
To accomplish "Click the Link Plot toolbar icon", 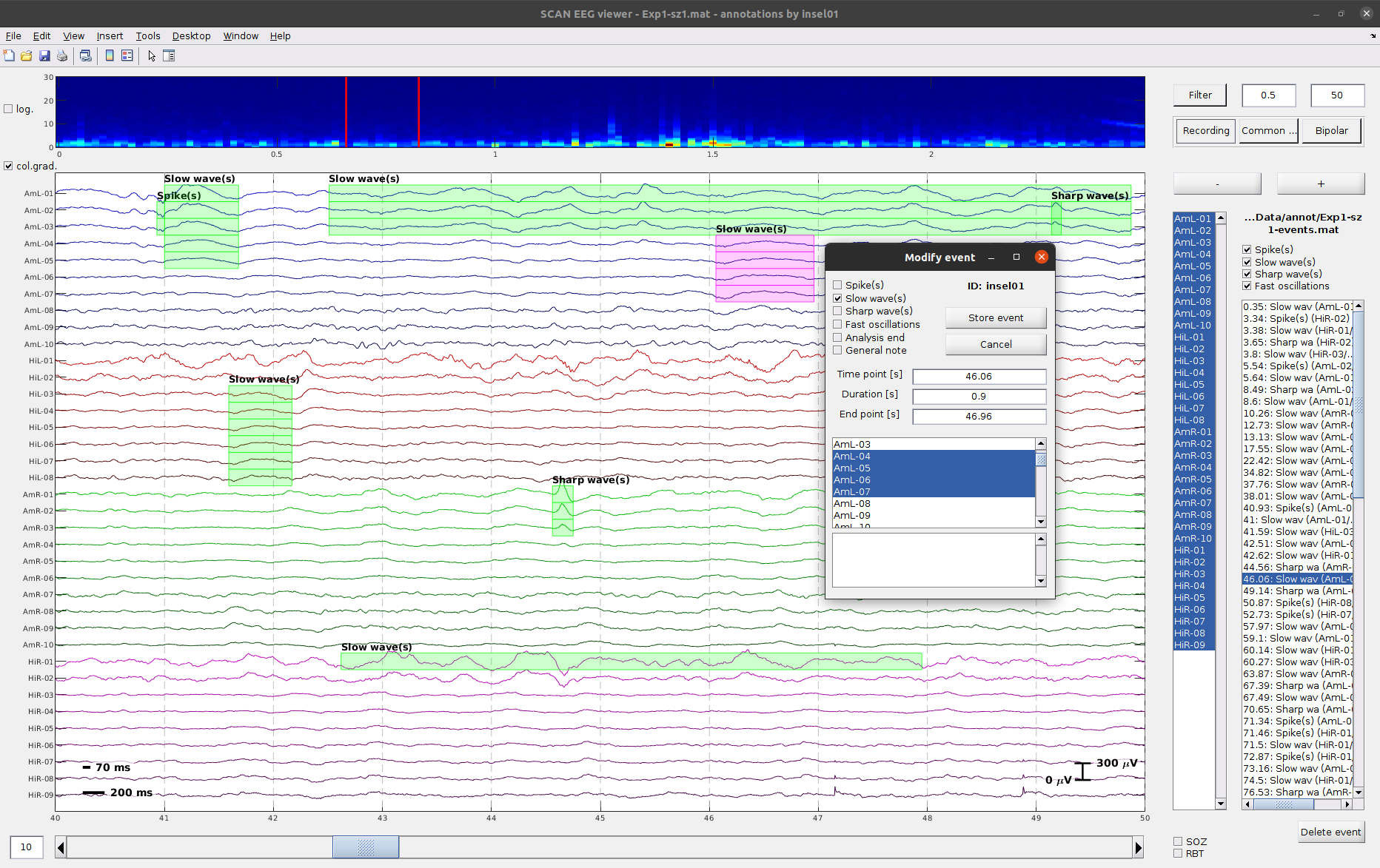I will pyautogui.click(x=86, y=55).
